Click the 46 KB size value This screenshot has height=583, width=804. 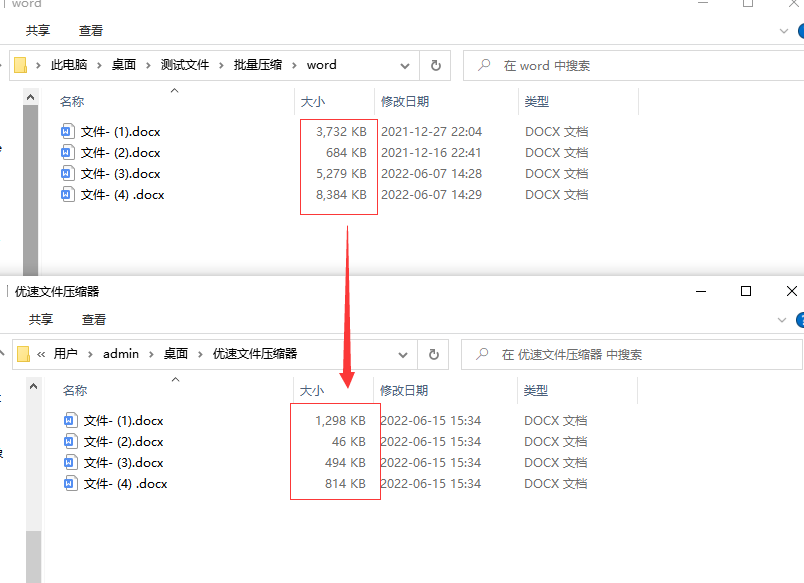pos(349,442)
